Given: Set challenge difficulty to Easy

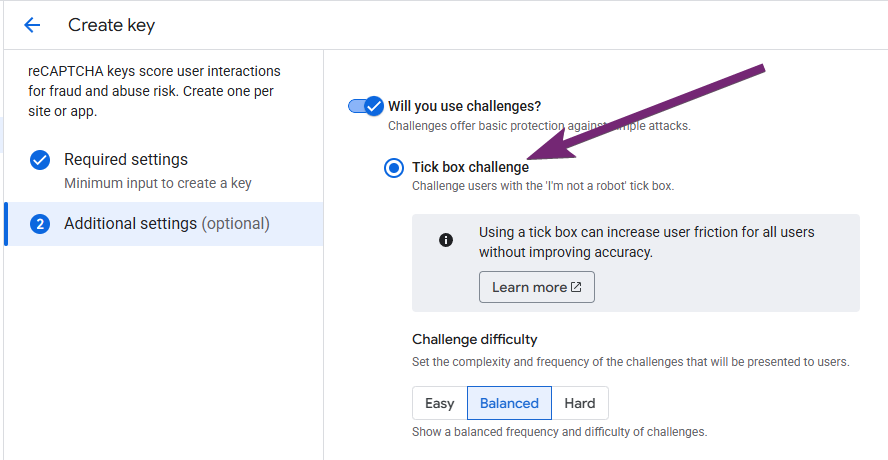Looking at the screenshot, I should click(440, 403).
